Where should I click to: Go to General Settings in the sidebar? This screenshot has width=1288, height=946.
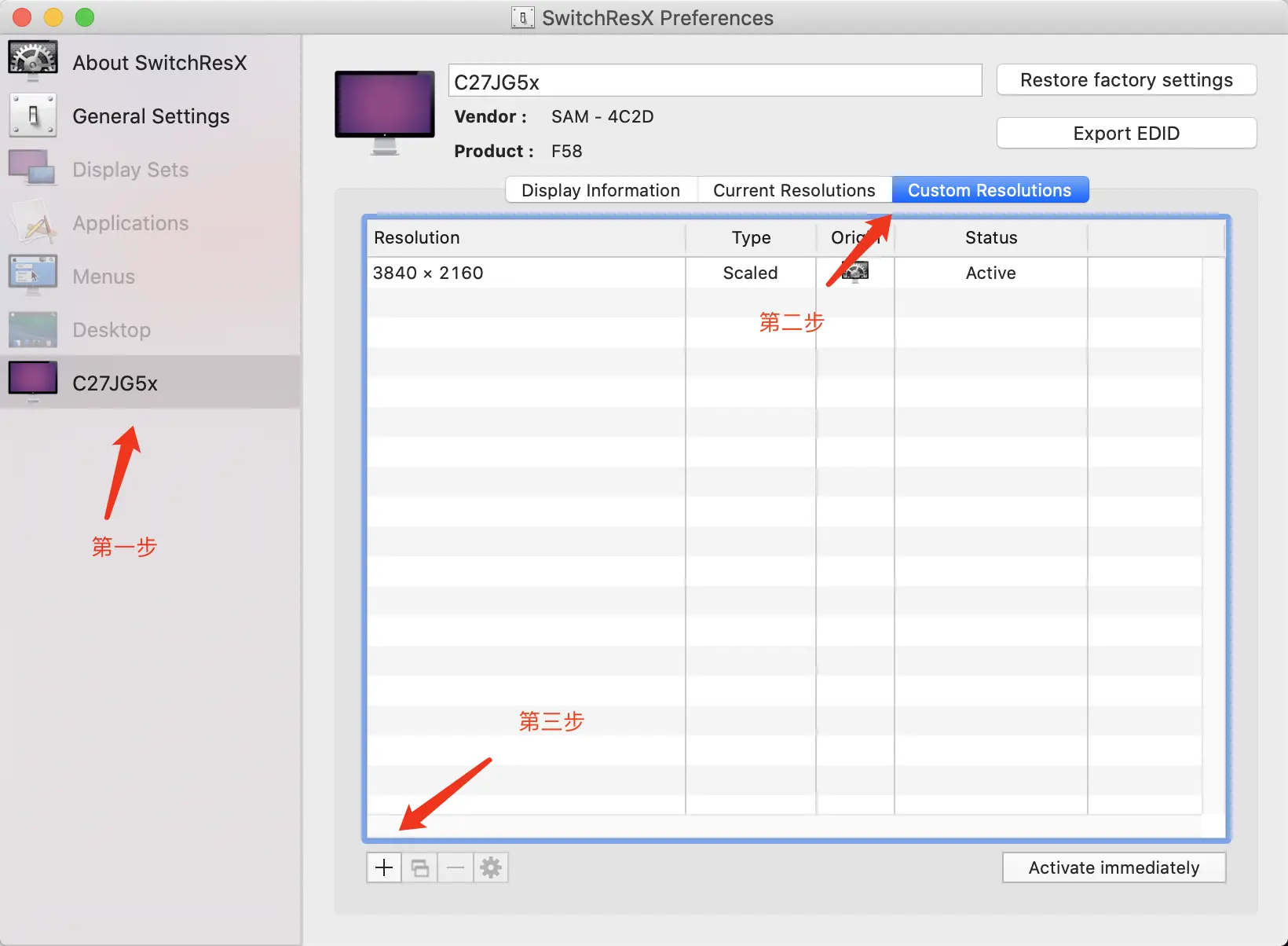point(151,116)
